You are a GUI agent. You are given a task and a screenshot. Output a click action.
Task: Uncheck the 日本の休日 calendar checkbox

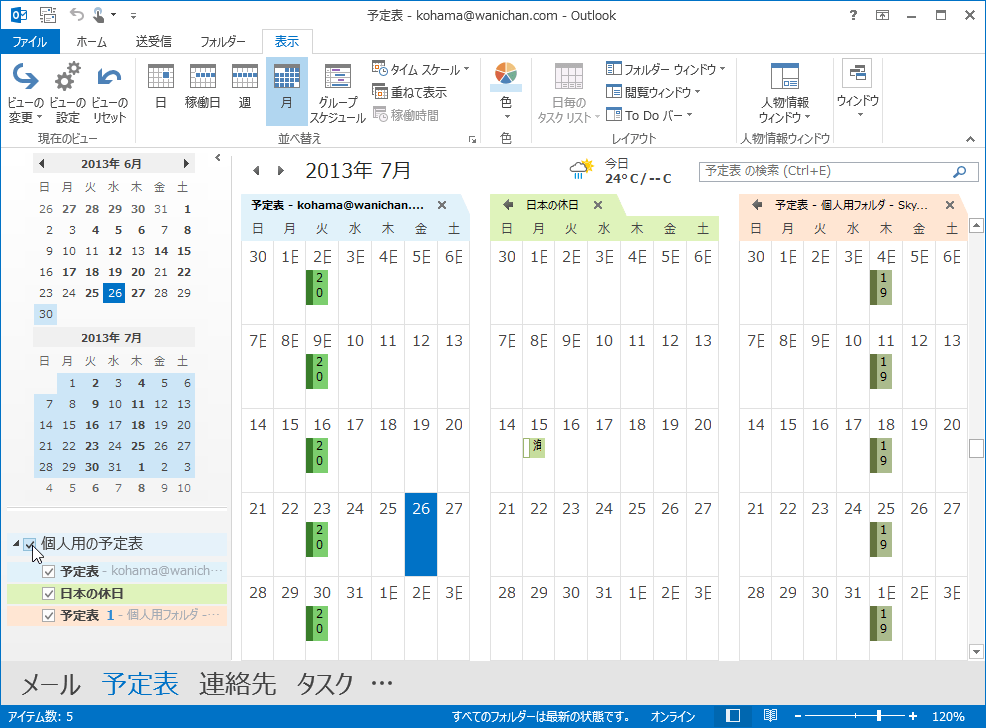point(48,593)
